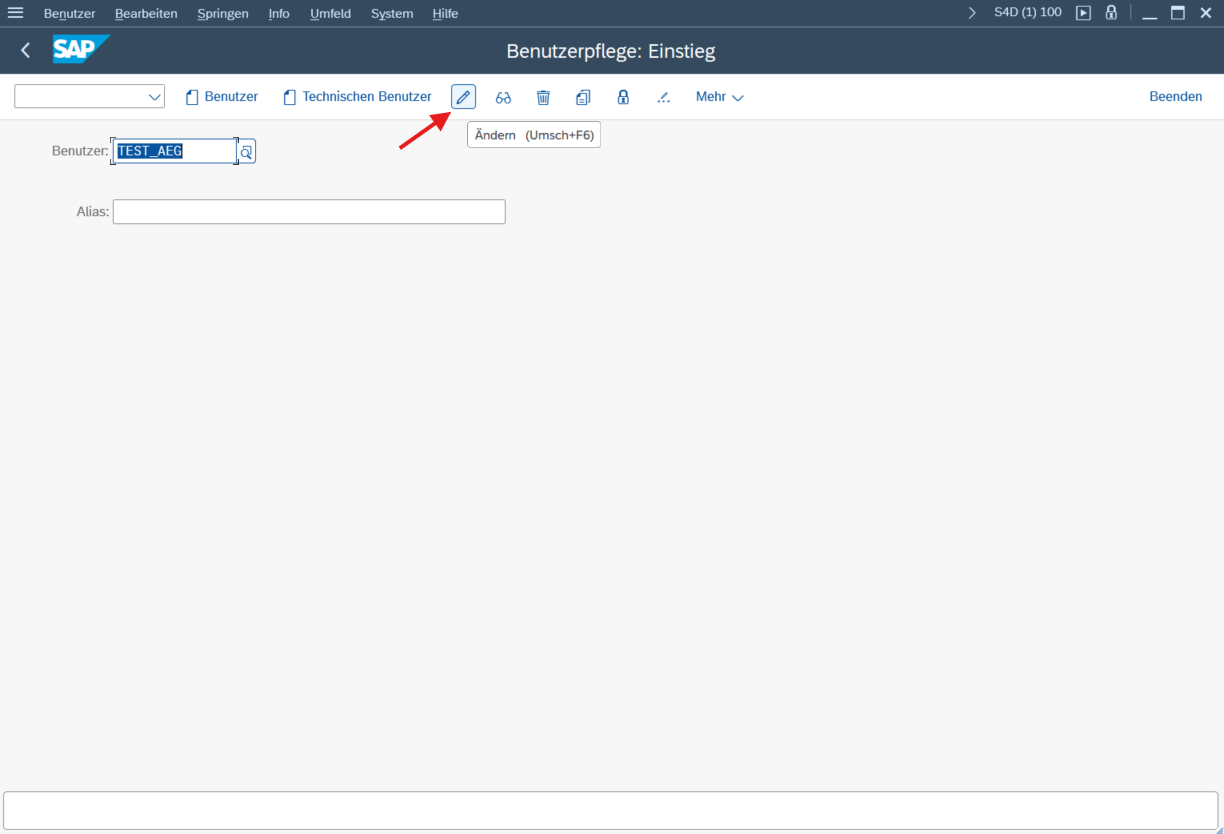Close the SAP window

click(1206, 13)
